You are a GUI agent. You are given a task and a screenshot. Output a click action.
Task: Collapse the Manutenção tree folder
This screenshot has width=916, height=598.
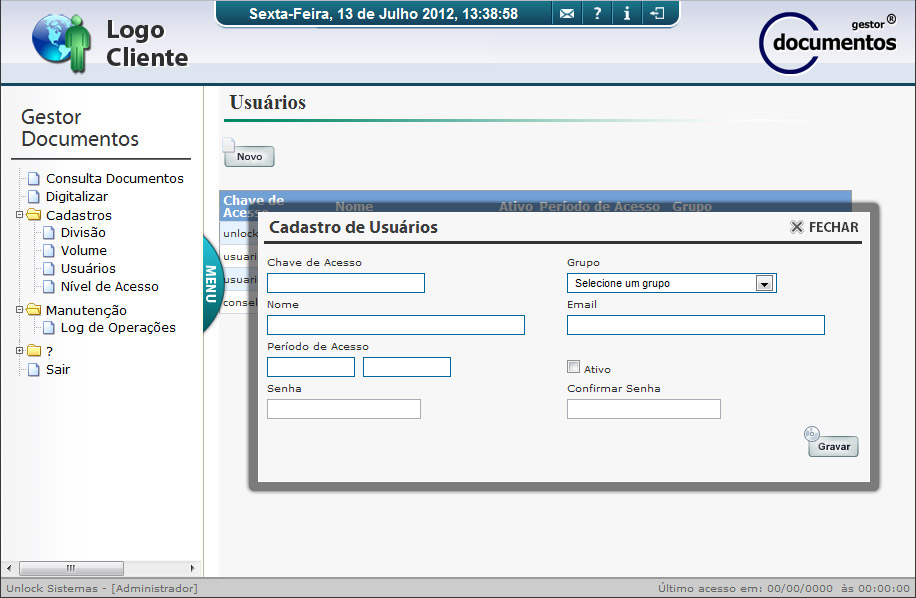coord(20,310)
